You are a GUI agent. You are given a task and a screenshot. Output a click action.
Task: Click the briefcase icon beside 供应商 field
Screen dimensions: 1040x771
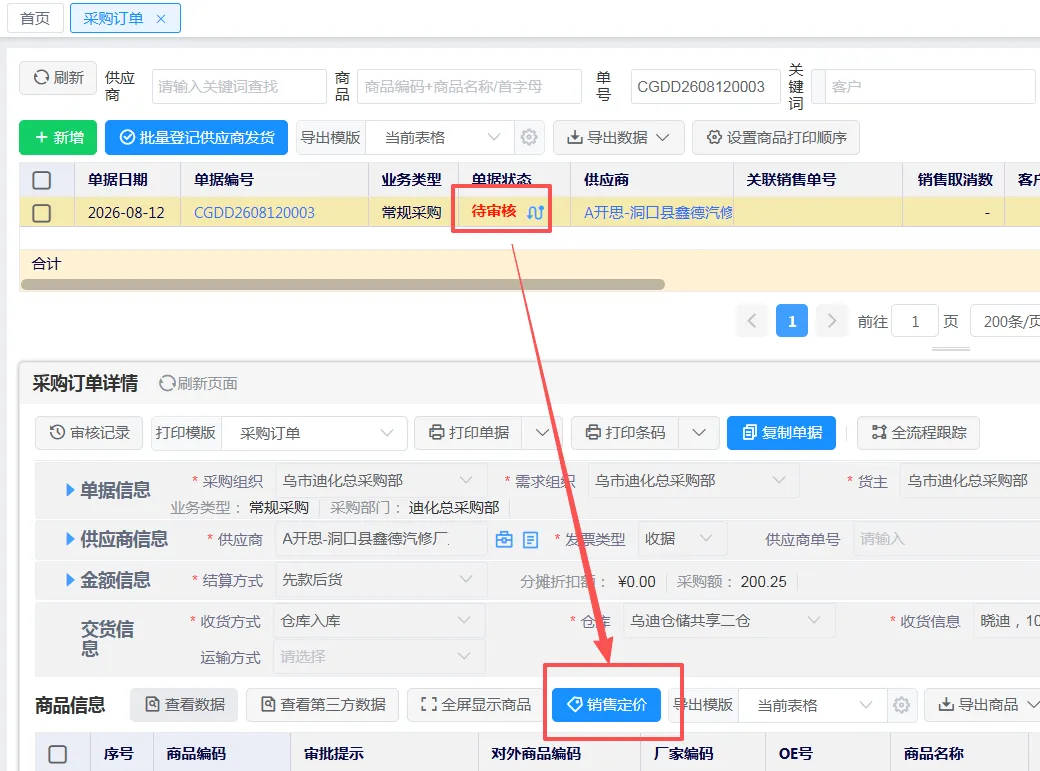(x=504, y=539)
